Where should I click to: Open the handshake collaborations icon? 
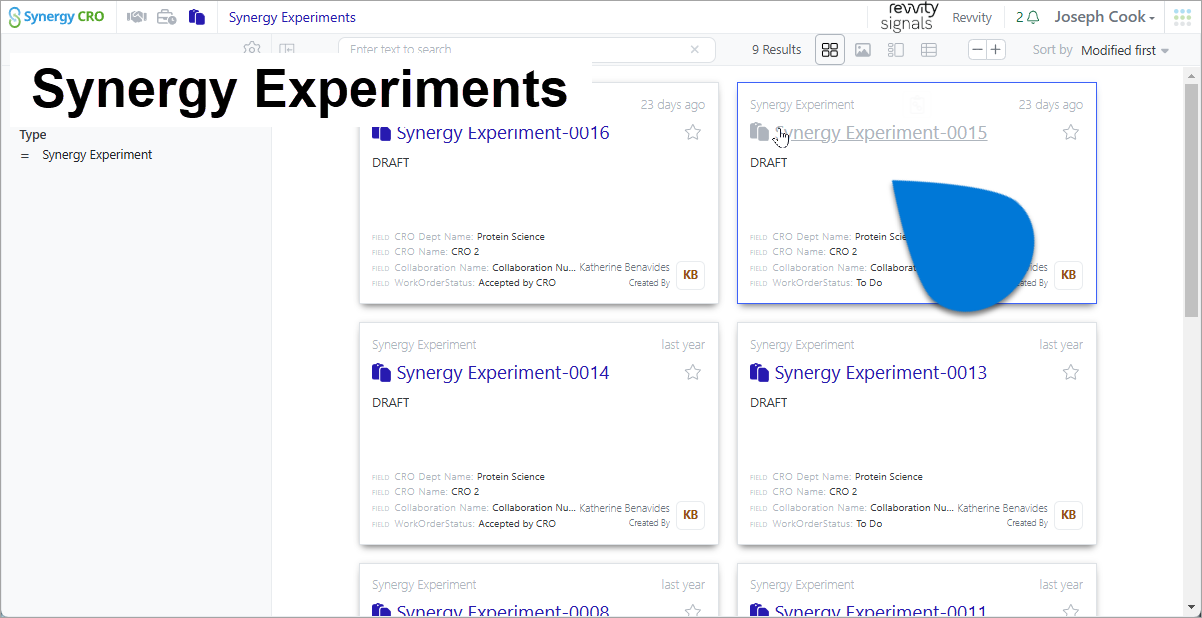point(137,17)
